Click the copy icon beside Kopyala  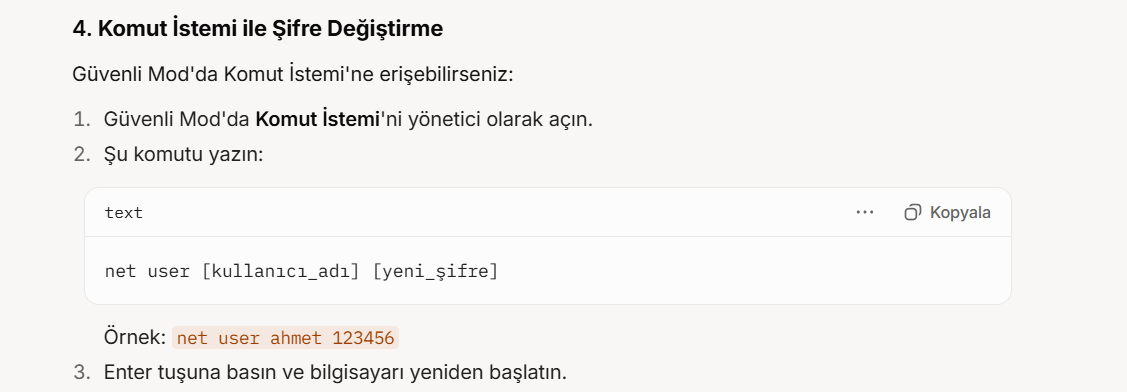[x=912, y=212]
